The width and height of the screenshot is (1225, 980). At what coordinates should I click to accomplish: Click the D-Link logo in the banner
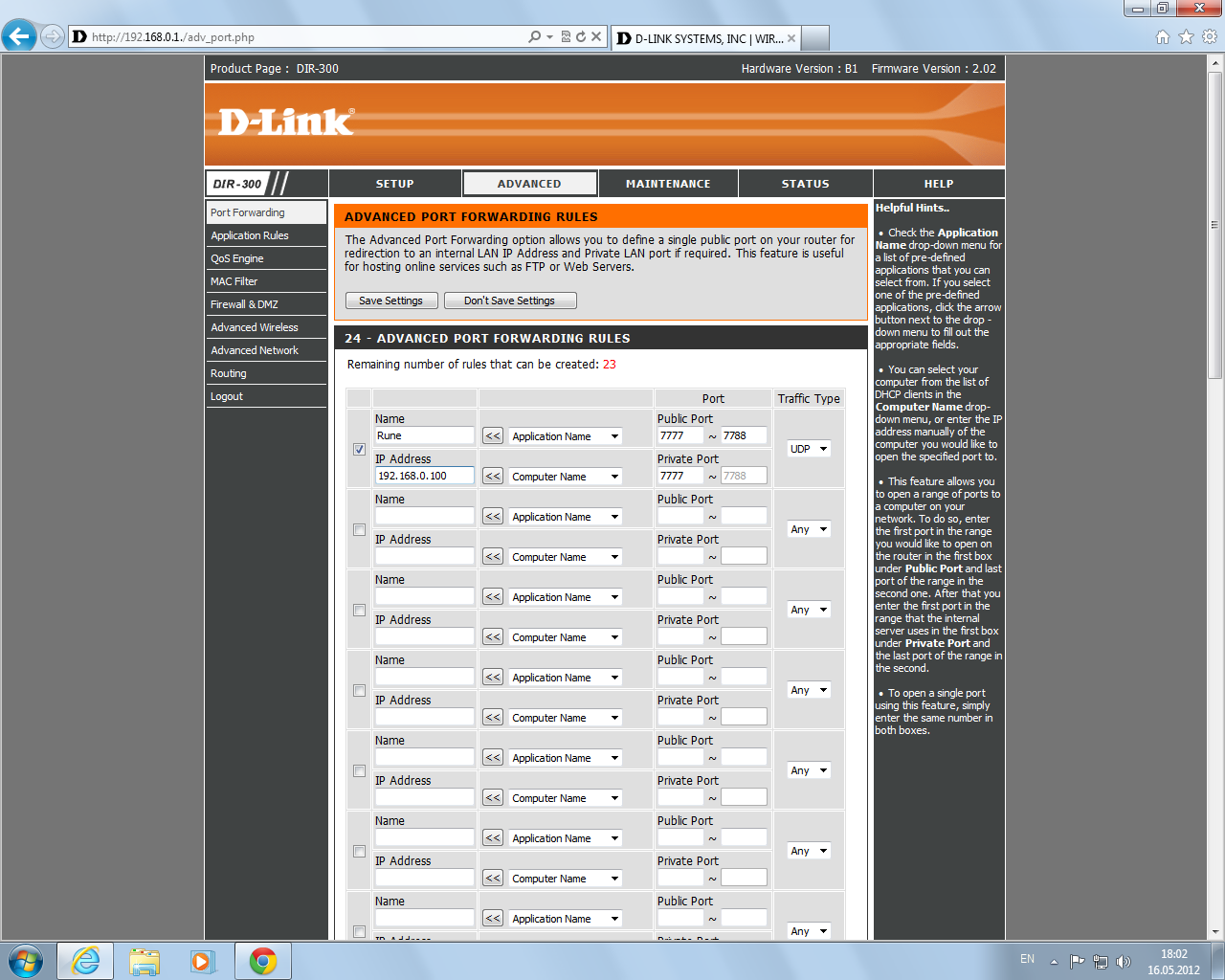286,122
